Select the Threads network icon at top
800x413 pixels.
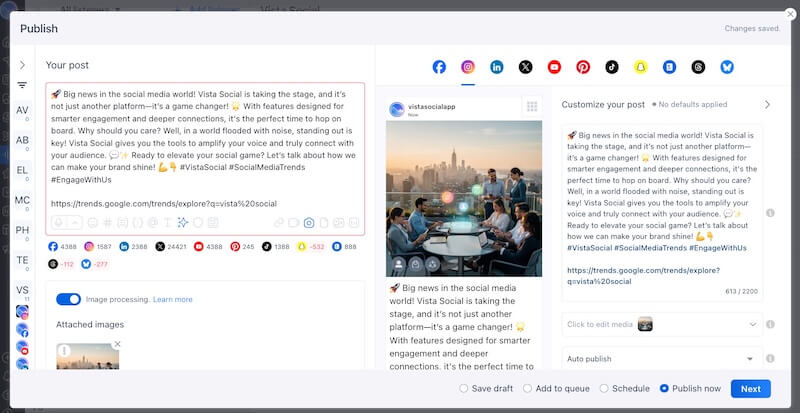click(x=698, y=67)
